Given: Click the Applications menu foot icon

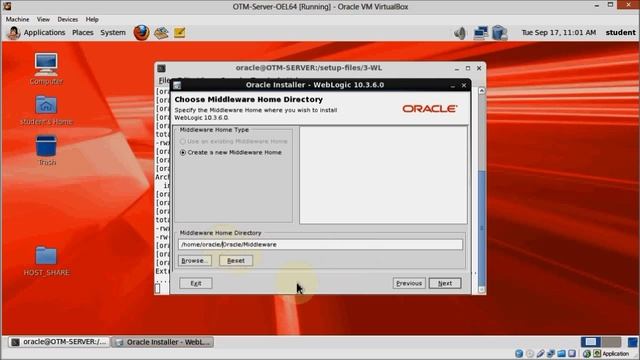Looking at the screenshot, I should [x=13, y=33].
